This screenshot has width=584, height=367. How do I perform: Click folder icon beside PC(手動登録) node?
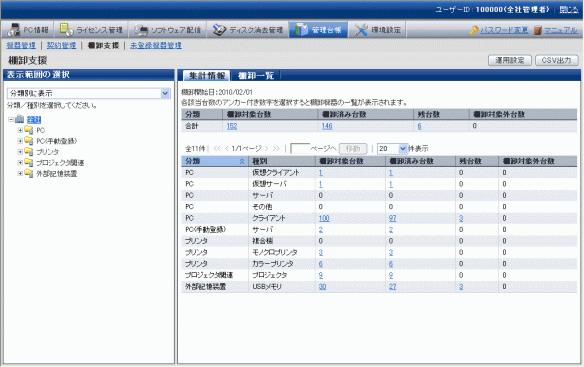(29, 141)
